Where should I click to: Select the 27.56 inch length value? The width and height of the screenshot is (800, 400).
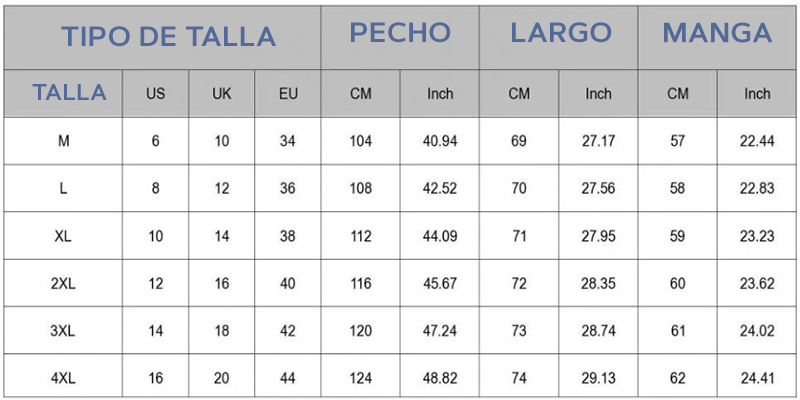(598, 188)
